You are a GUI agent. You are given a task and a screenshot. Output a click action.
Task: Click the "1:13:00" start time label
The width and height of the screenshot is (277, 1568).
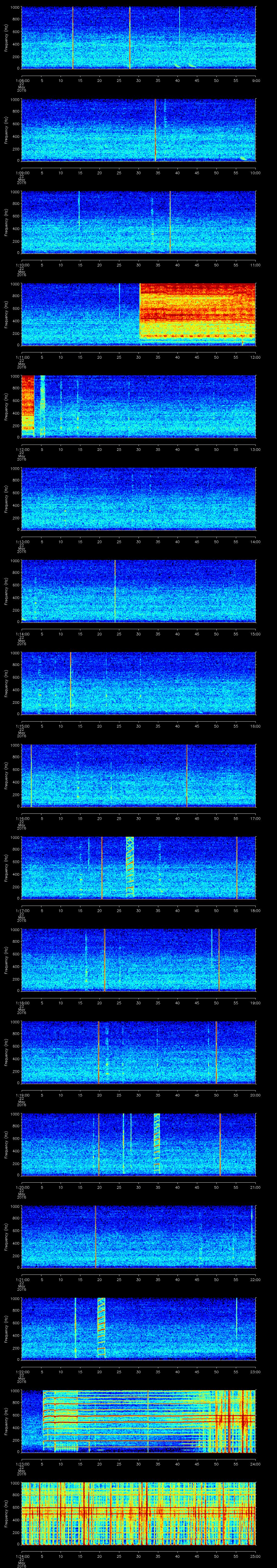[22, 542]
